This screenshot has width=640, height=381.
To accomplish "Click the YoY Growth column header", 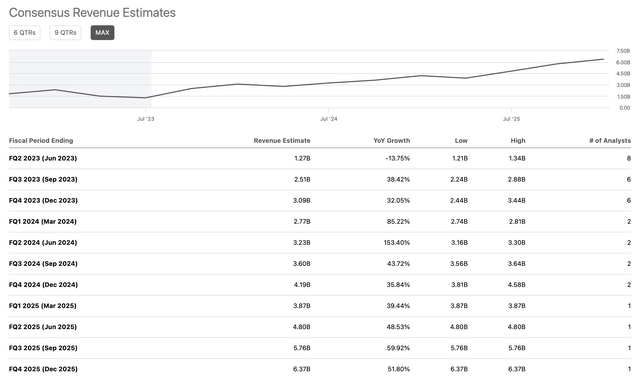I will coord(391,140).
